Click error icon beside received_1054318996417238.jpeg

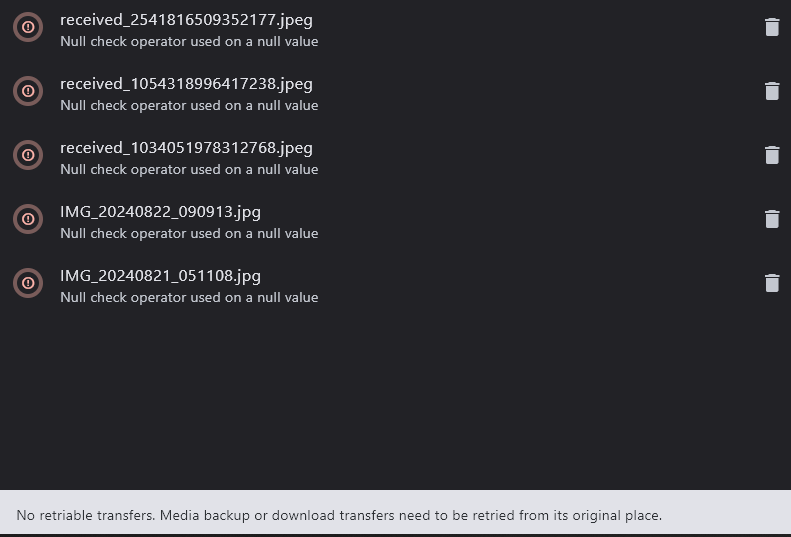click(28, 91)
